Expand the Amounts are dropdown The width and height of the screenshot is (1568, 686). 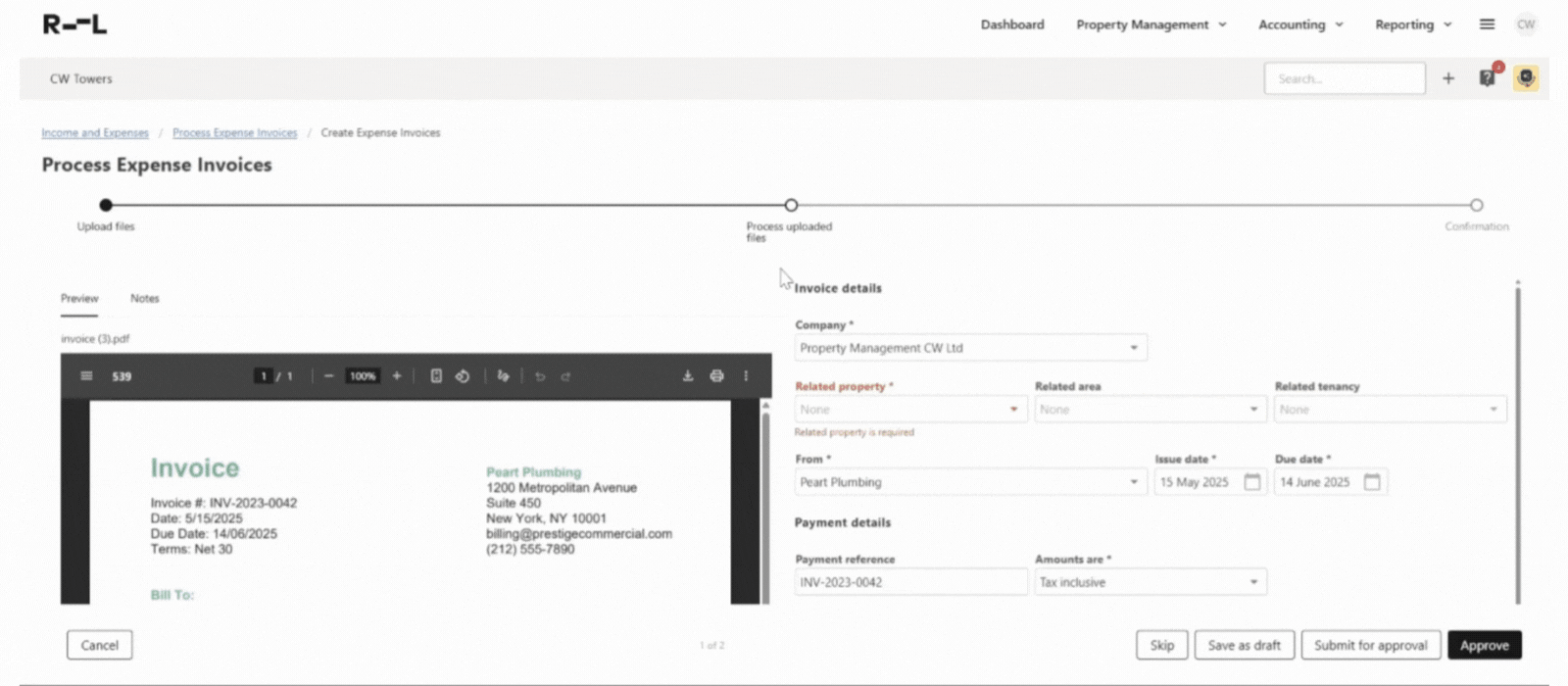1253,582
